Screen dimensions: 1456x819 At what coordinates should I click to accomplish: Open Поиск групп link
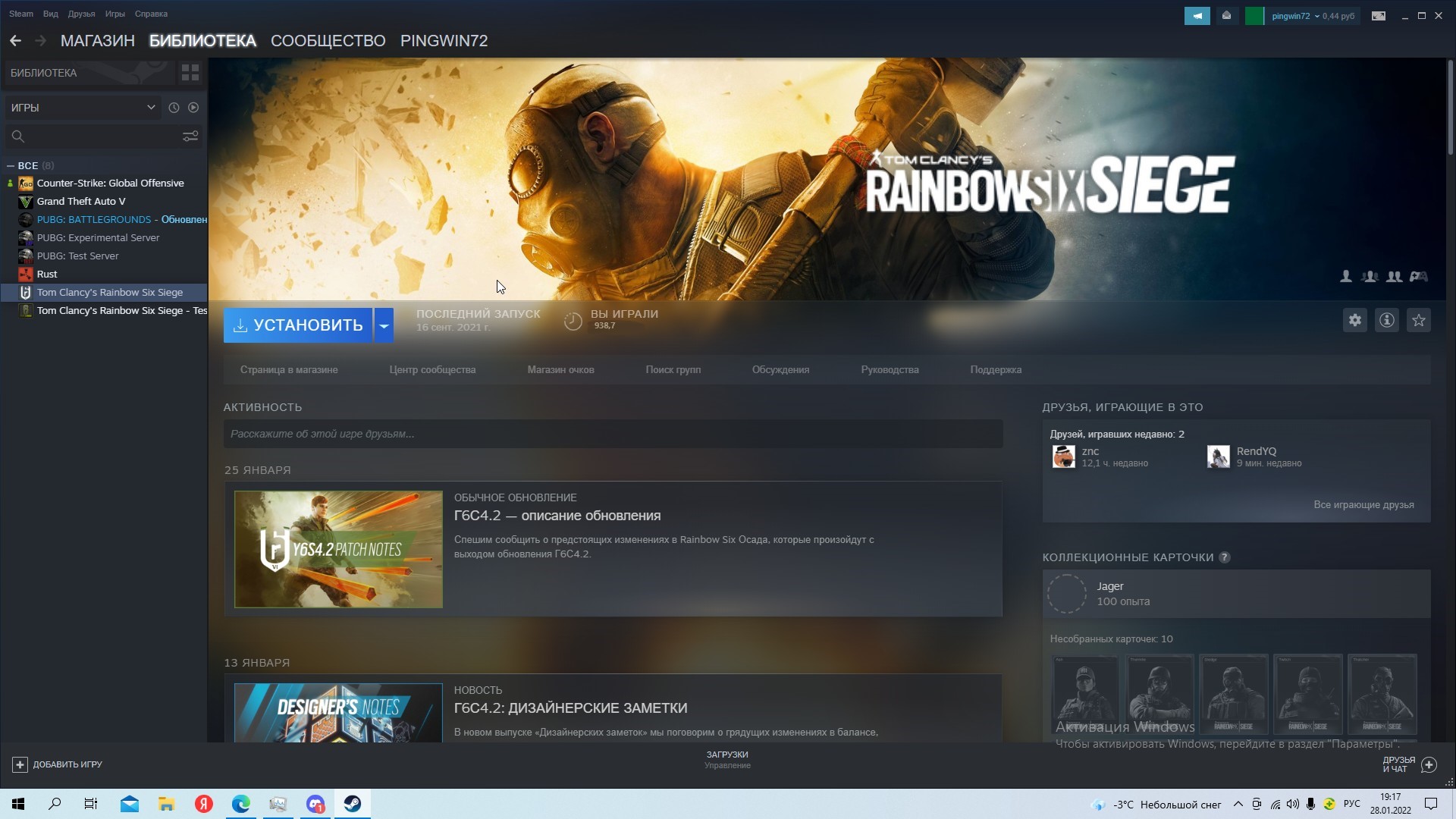coord(673,370)
